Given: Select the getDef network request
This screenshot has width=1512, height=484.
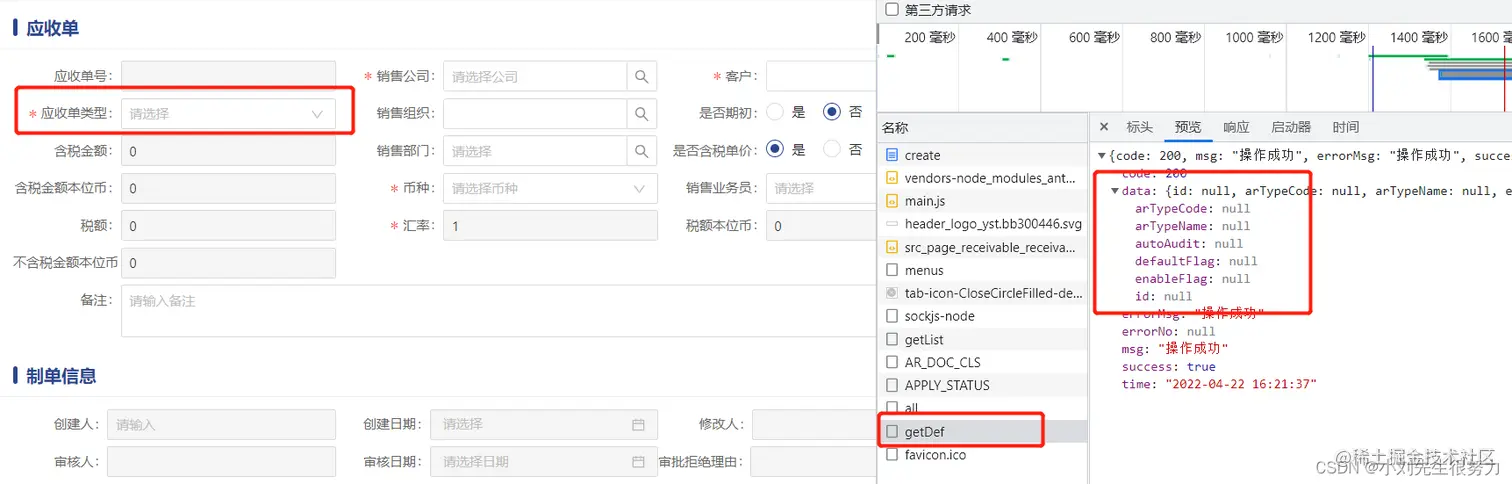Looking at the screenshot, I should coord(981,432).
